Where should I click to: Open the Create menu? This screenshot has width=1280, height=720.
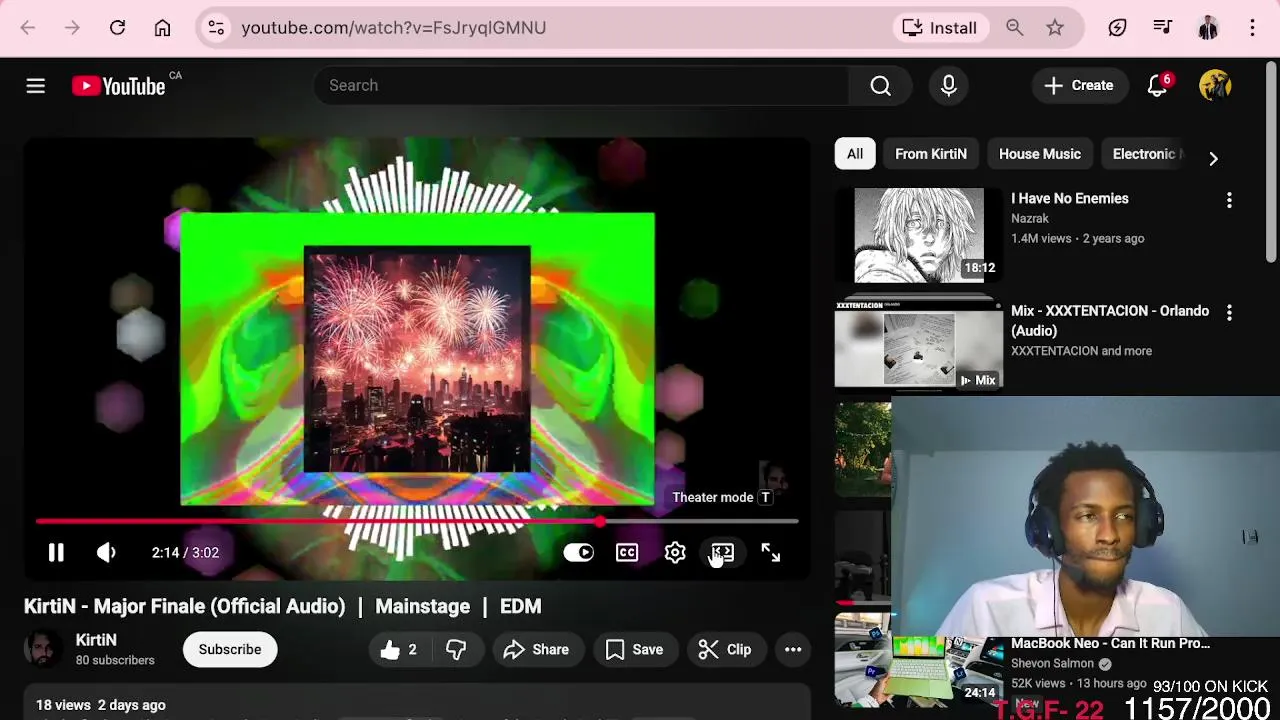click(1078, 86)
